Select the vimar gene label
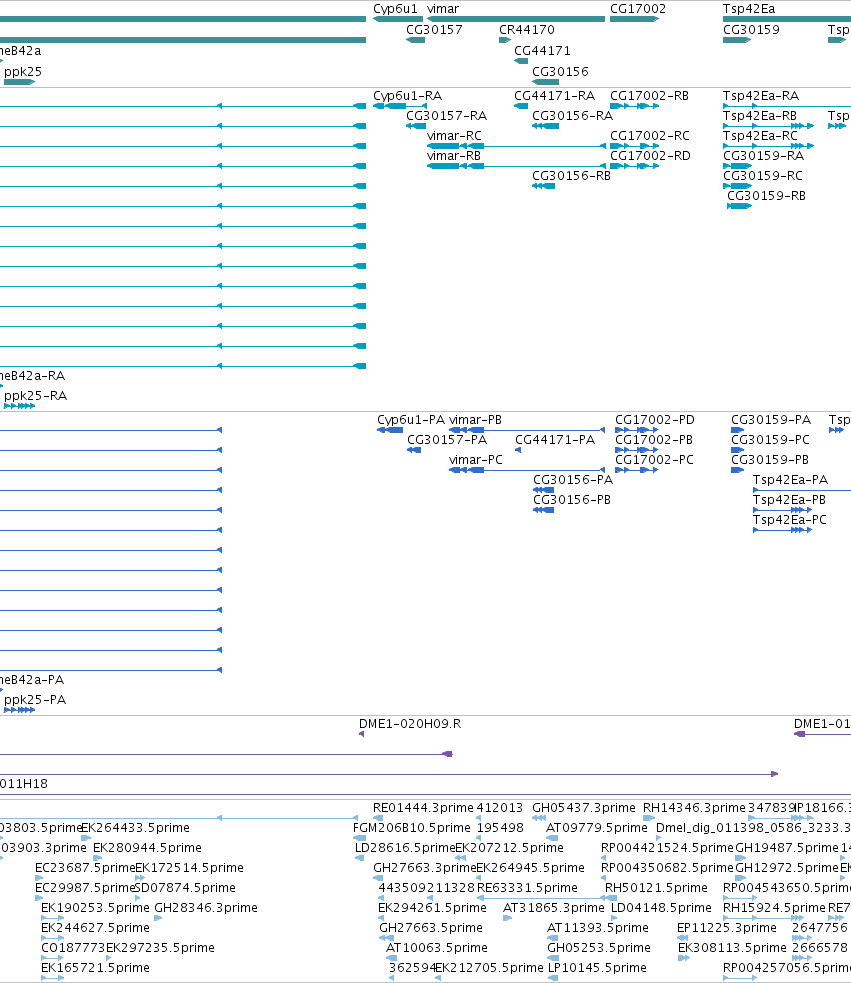 443,9
